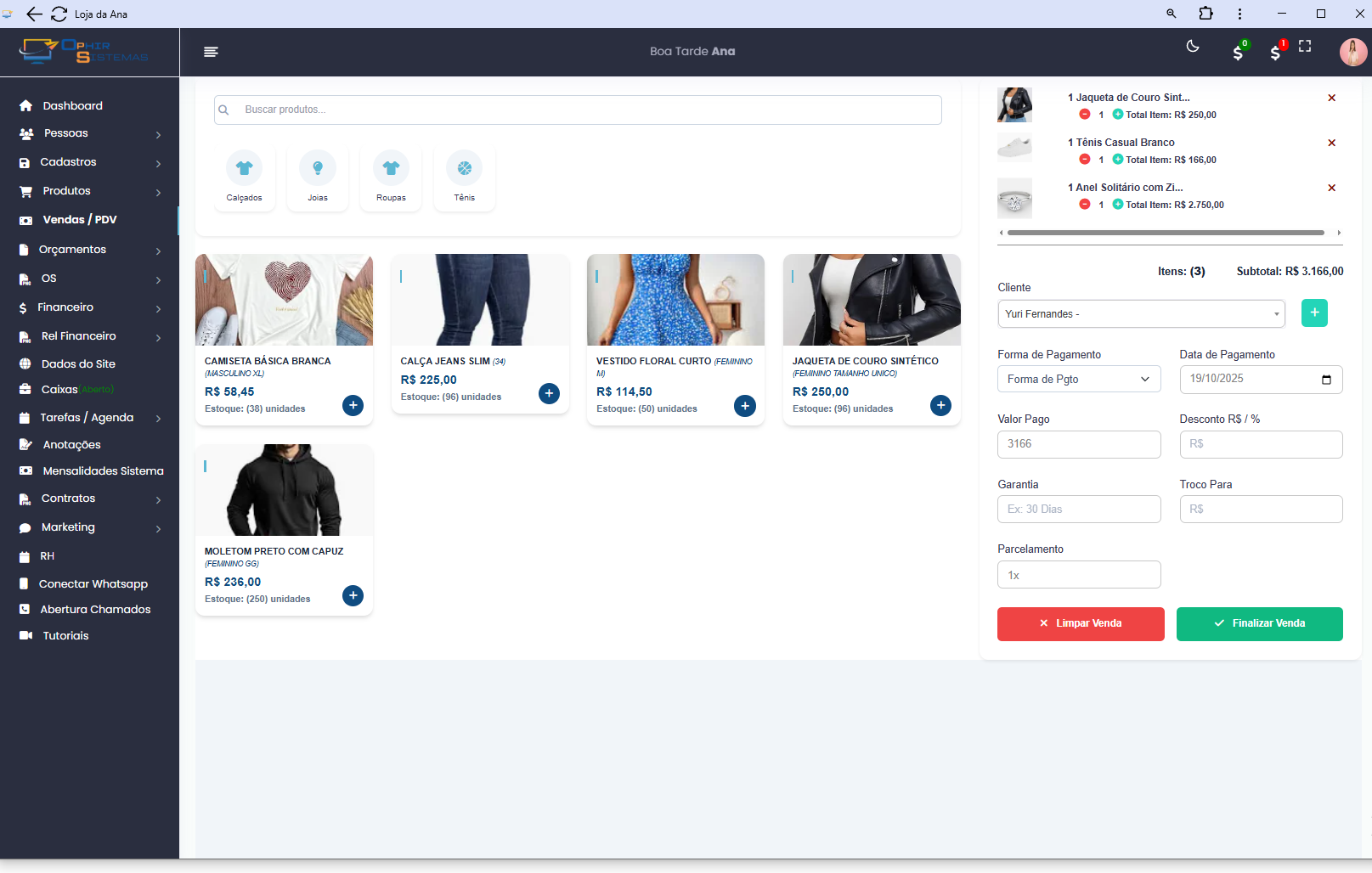Open the dollar icon with red badge
Viewport: 1372px width, 873px height.
[1275, 53]
